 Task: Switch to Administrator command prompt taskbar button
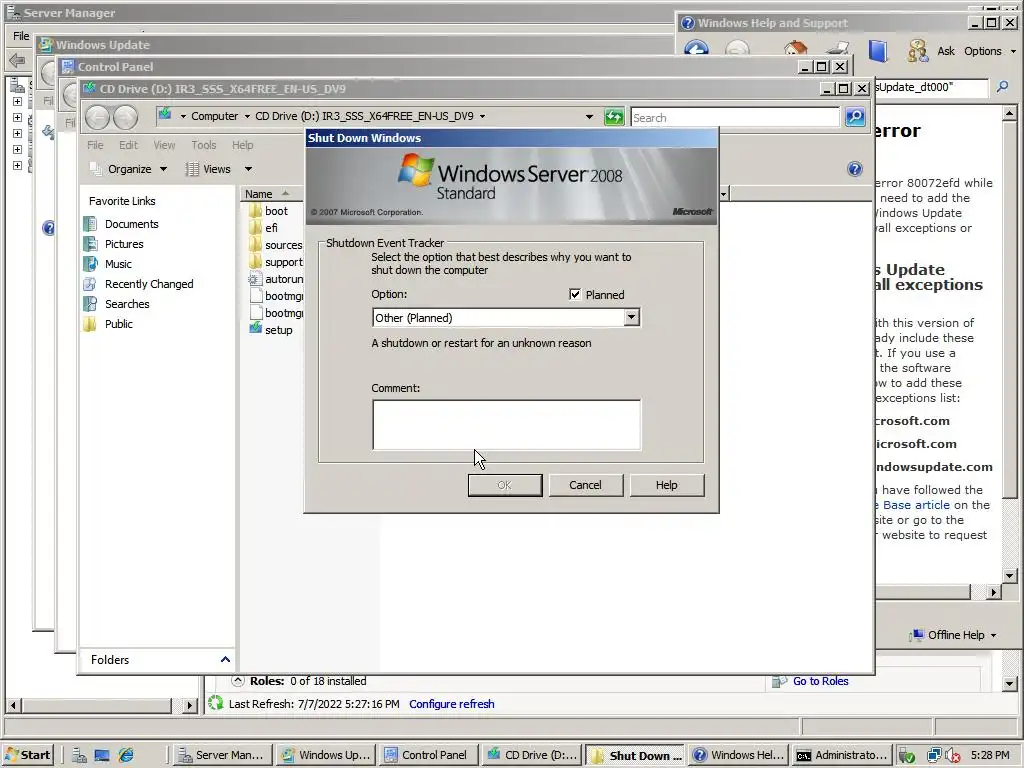tap(842, 755)
